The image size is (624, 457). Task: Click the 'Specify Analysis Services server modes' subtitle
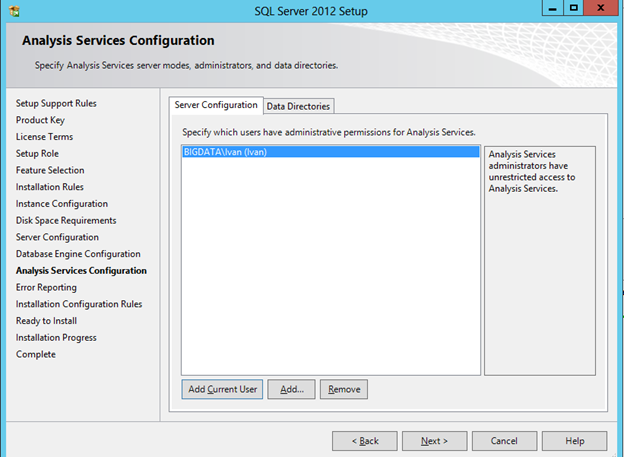(186, 65)
